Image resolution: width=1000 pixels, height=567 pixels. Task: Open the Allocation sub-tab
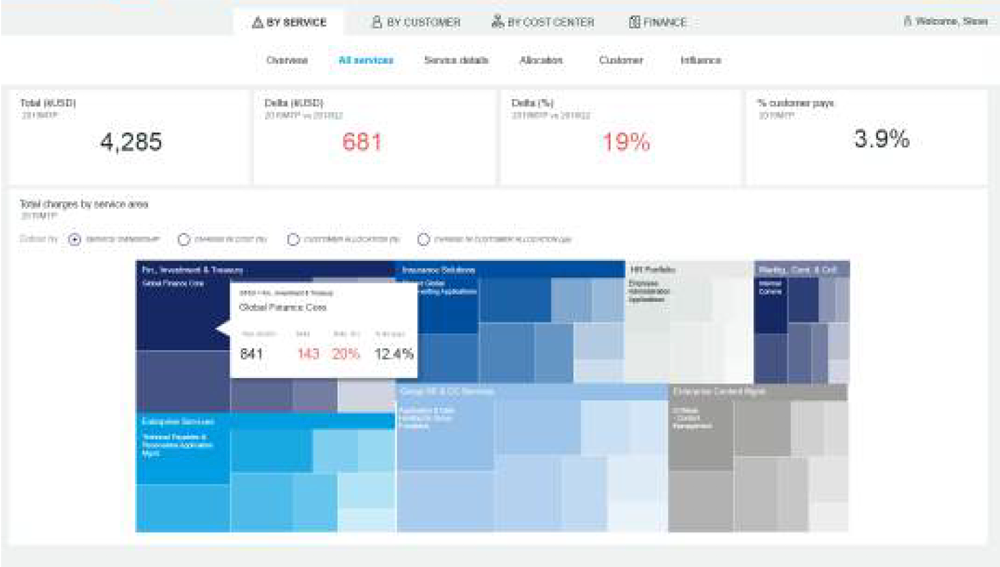point(541,61)
